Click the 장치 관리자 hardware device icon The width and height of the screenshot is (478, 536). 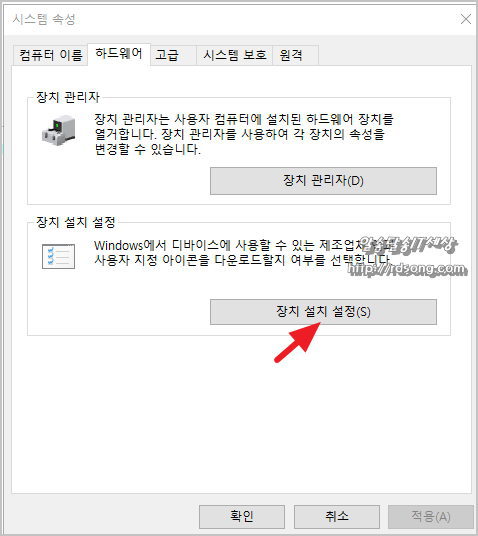(58, 130)
